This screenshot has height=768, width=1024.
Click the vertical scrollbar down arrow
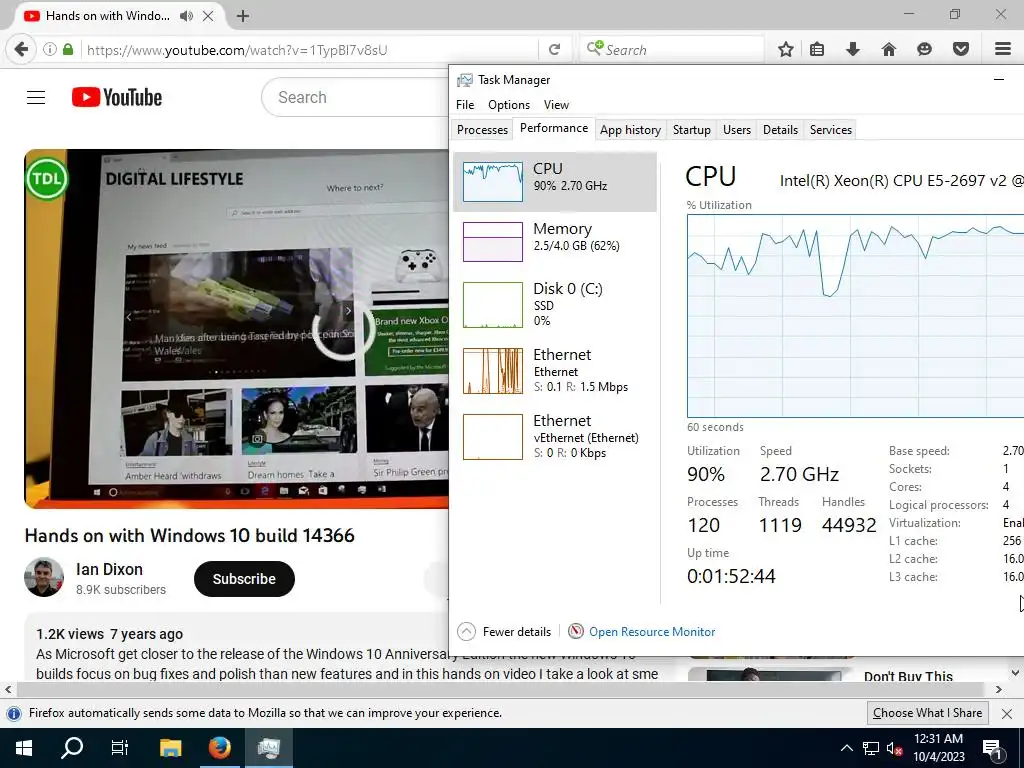click(x=1016, y=673)
